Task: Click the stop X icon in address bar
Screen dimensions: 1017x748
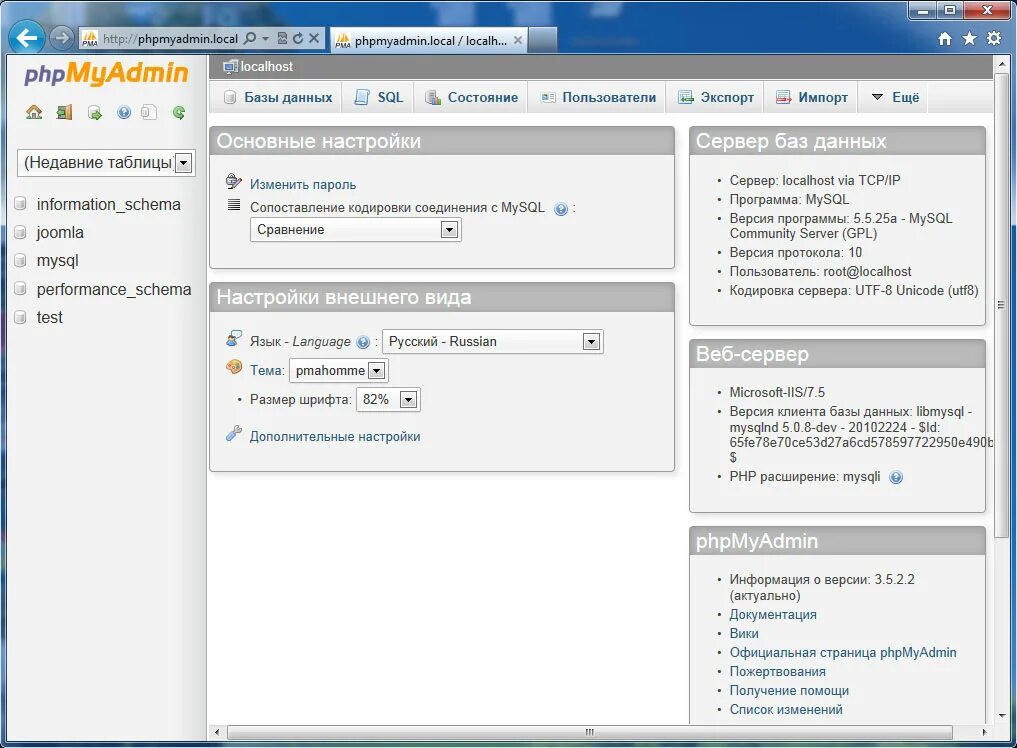Action: coord(314,38)
